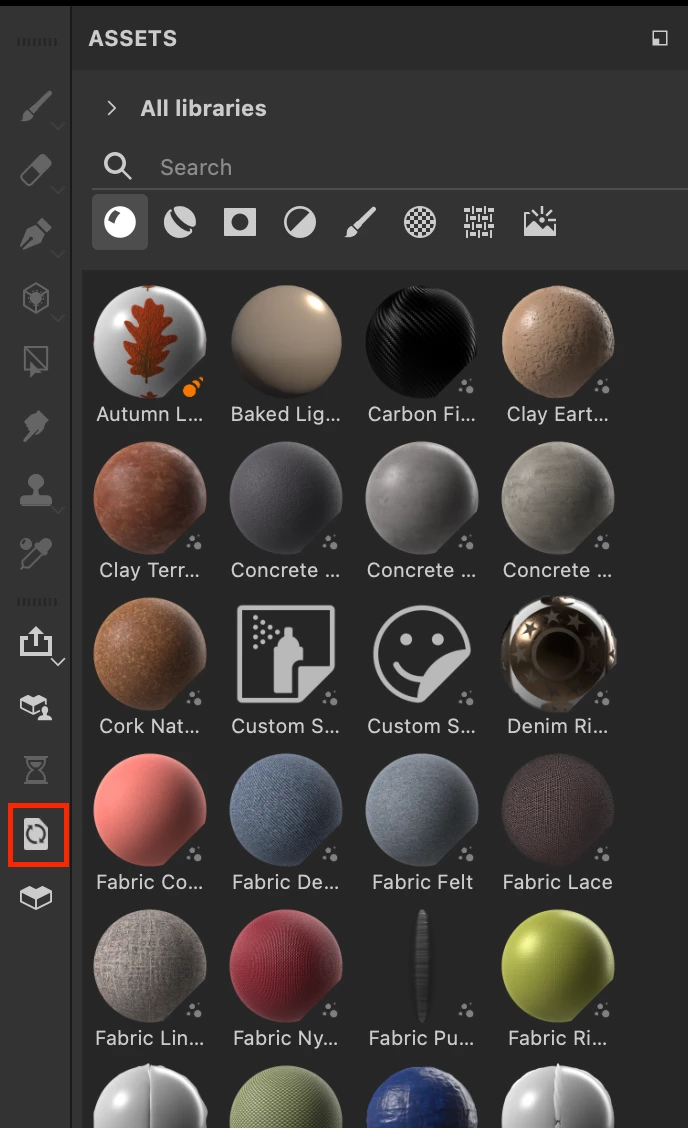This screenshot has height=1128, width=688.
Task: Select the Autumn Leaf material thumbnail
Action: click(150, 342)
